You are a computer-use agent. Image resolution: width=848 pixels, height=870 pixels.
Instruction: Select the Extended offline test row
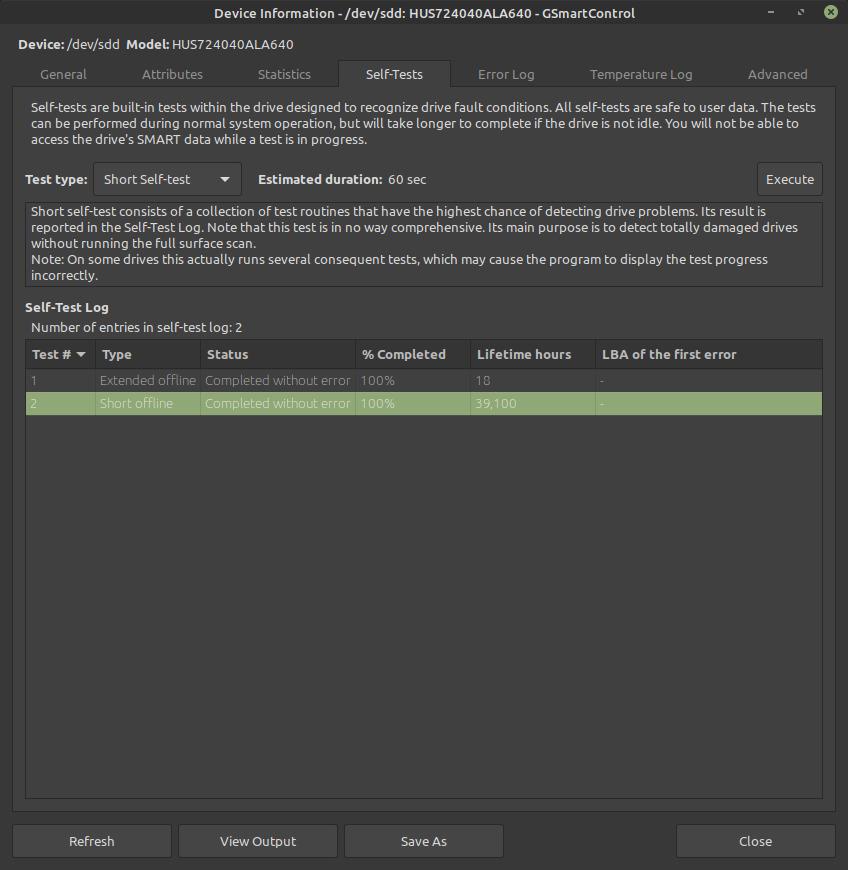click(x=424, y=381)
